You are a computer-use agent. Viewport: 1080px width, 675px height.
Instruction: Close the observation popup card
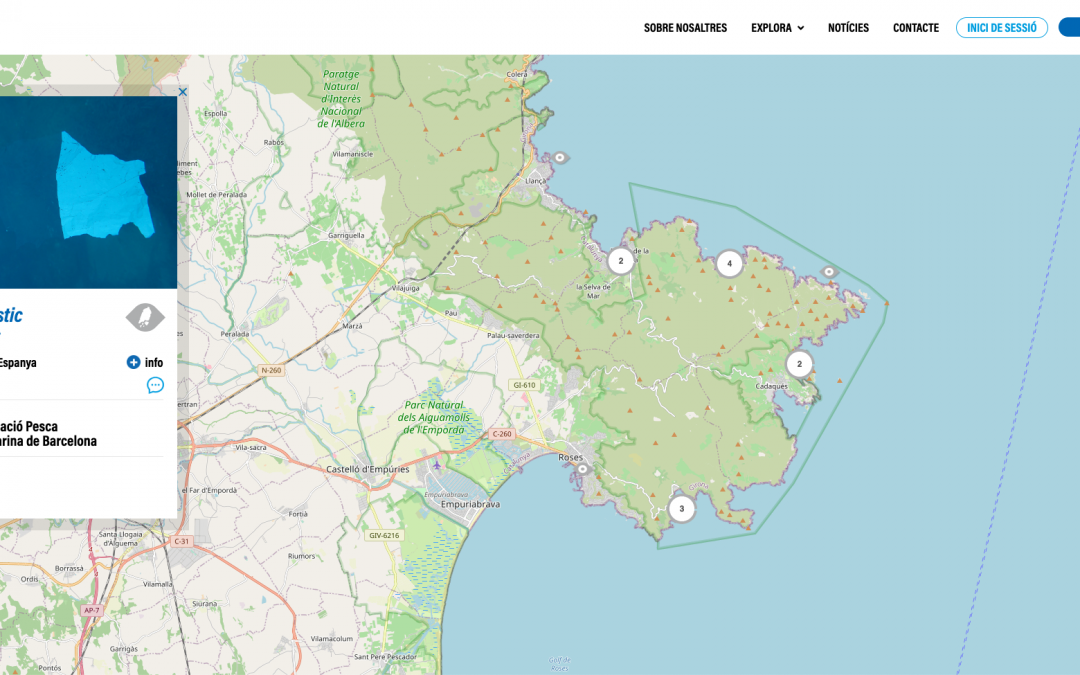pos(182,92)
